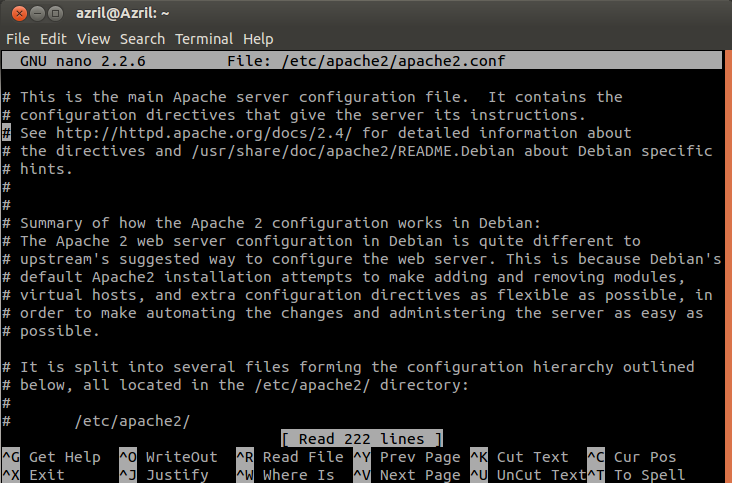Viewport: 732px width, 483px height.
Task: Click the line starting 'virtual hosts, and extra'
Action: [357, 295]
